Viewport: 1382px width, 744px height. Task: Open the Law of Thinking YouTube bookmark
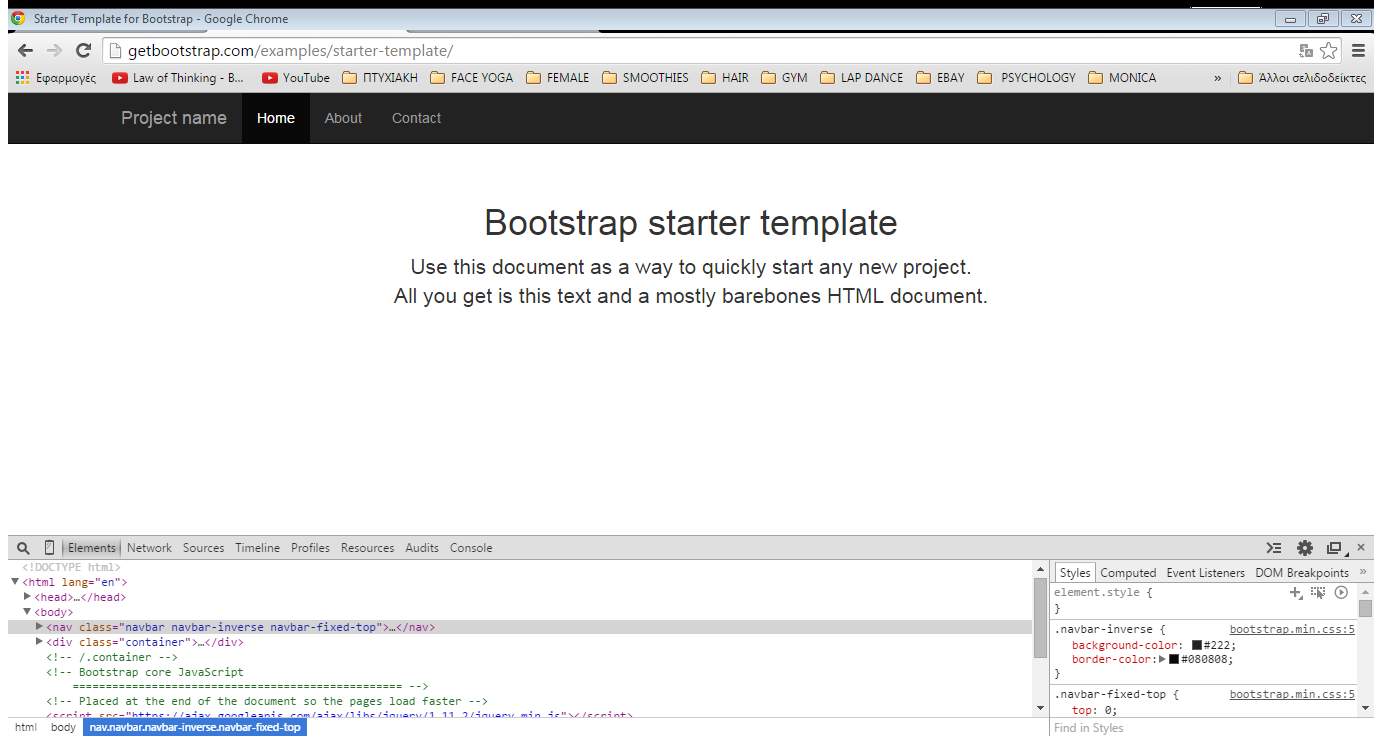(178, 78)
